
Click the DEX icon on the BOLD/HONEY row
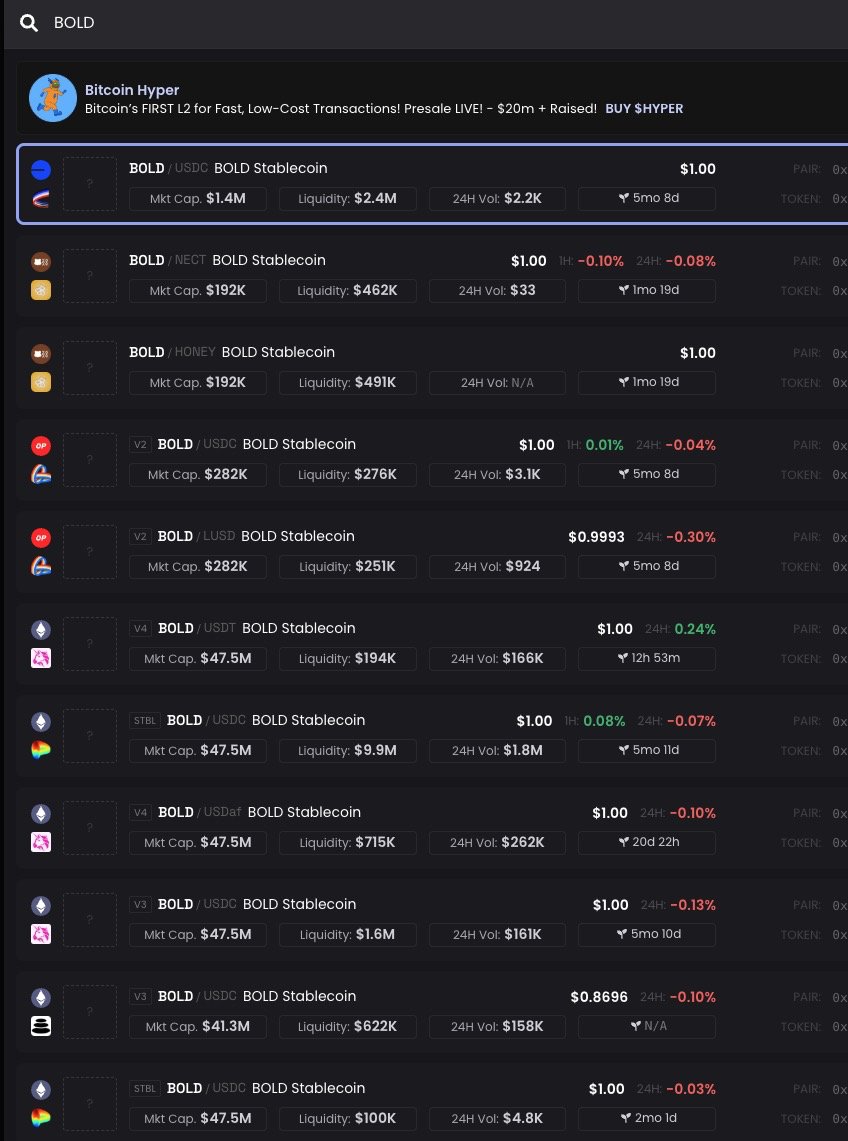click(x=41, y=383)
